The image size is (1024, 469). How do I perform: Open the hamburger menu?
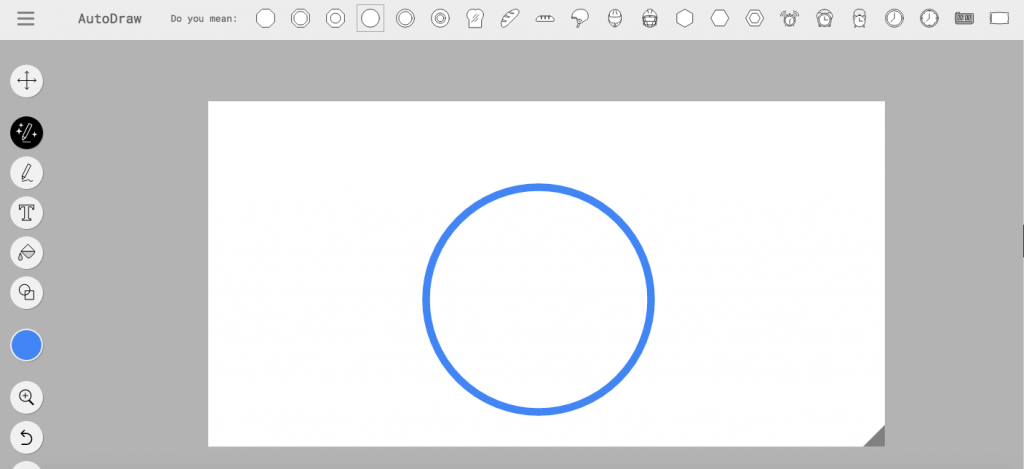pos(26,18)
